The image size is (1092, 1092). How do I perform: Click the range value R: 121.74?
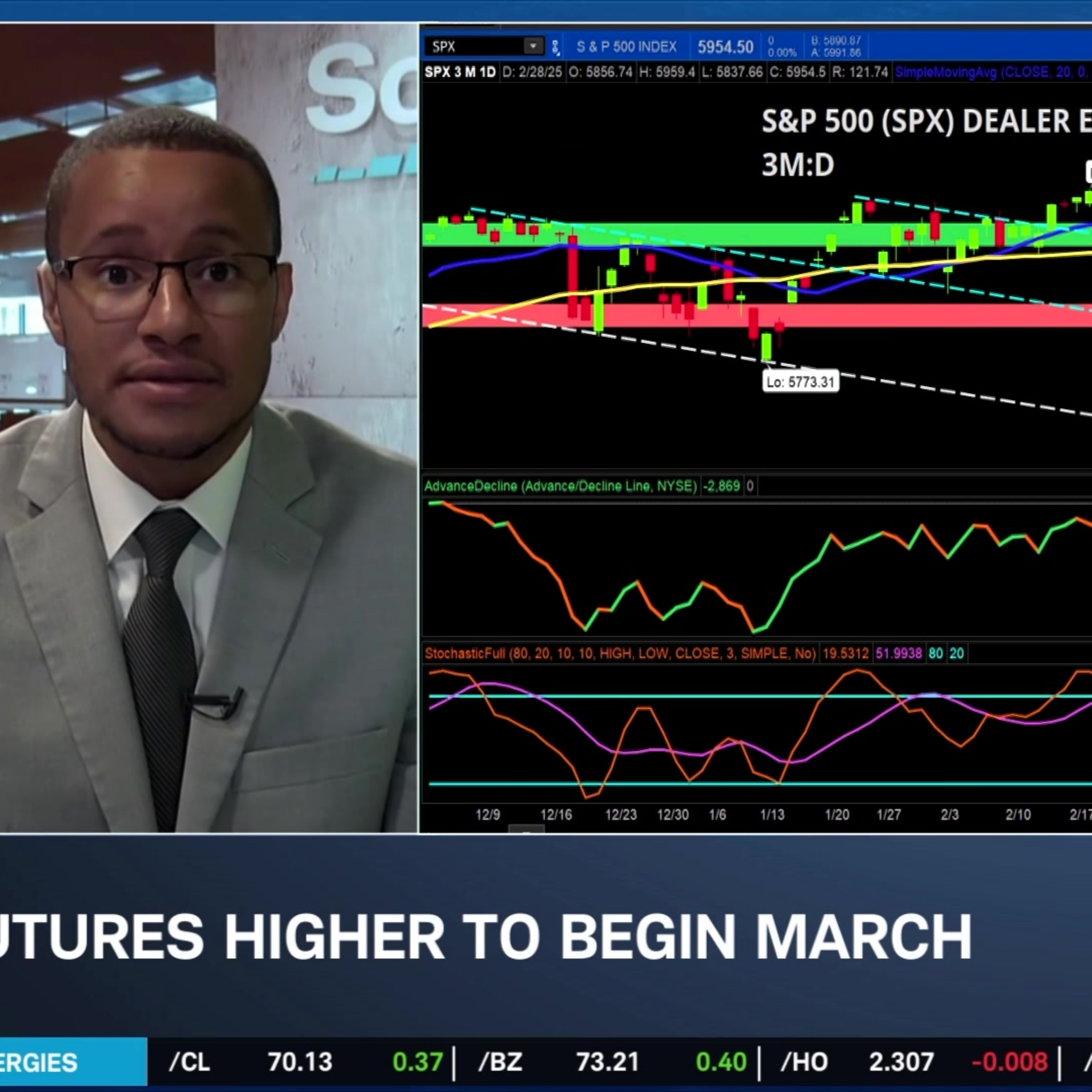[860, 72]
